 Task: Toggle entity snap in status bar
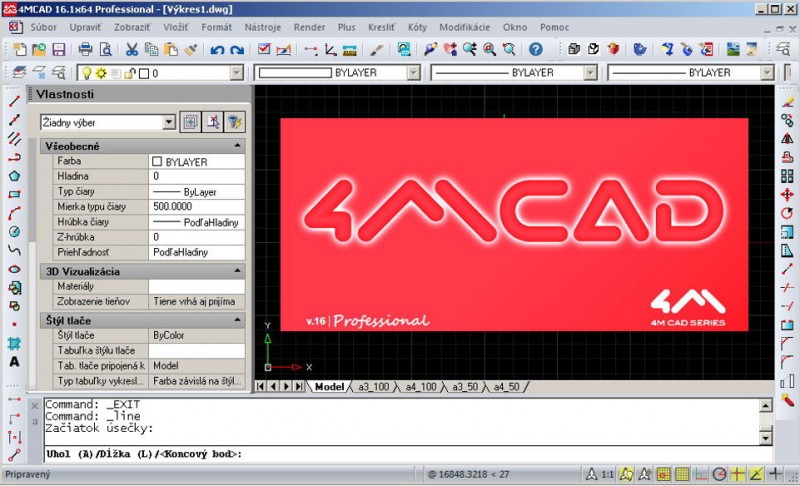click(738, 474)
